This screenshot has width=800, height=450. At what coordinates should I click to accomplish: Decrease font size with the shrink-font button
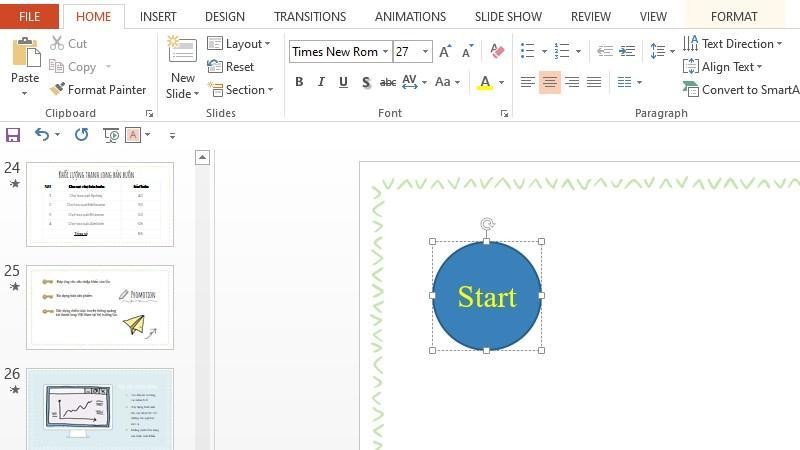pos(467,52)
